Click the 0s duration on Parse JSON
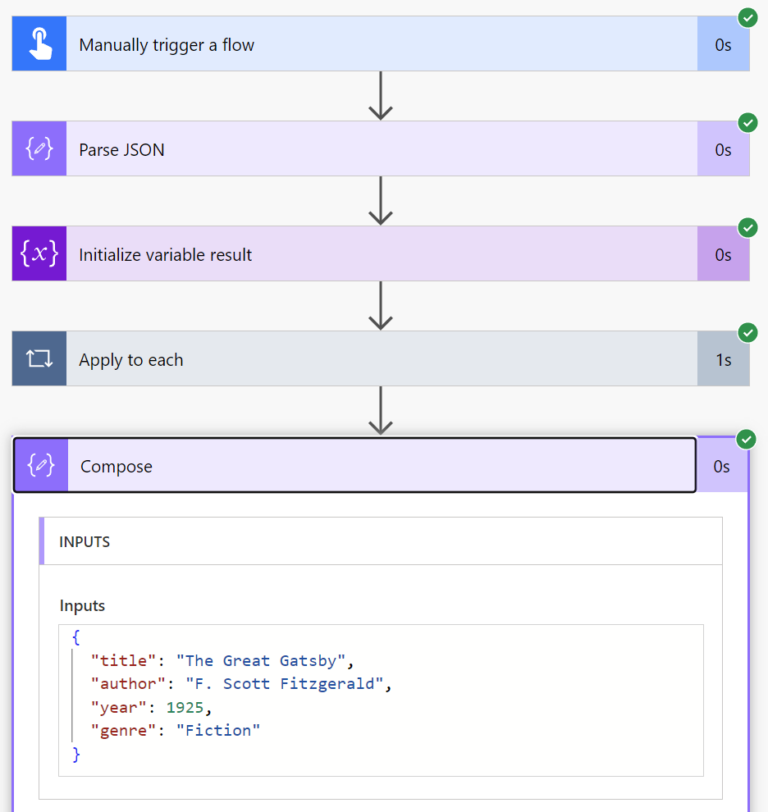This screenshot has width=768, height=812. pyautogui.click(x=722, y=148)
